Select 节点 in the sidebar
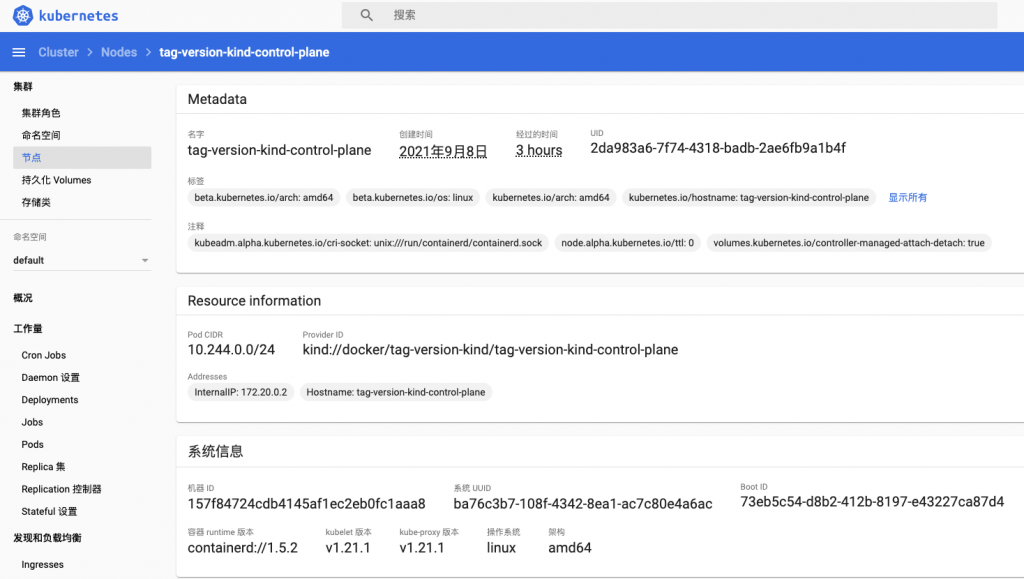Screen dimensions: 1024x579 pyautogui.click(x=82, y=157)
